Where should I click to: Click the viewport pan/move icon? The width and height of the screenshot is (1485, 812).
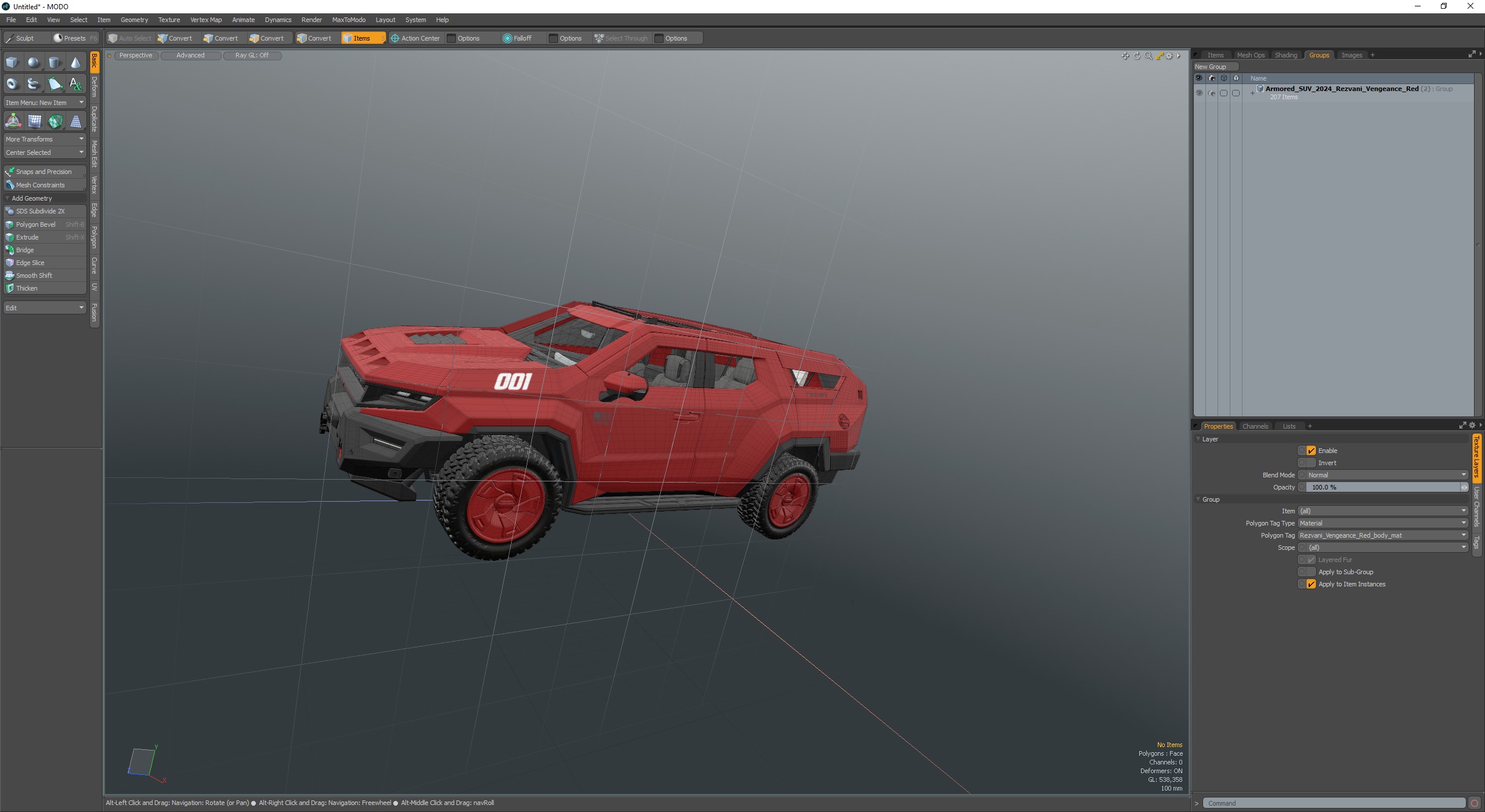coord(1125,56)
